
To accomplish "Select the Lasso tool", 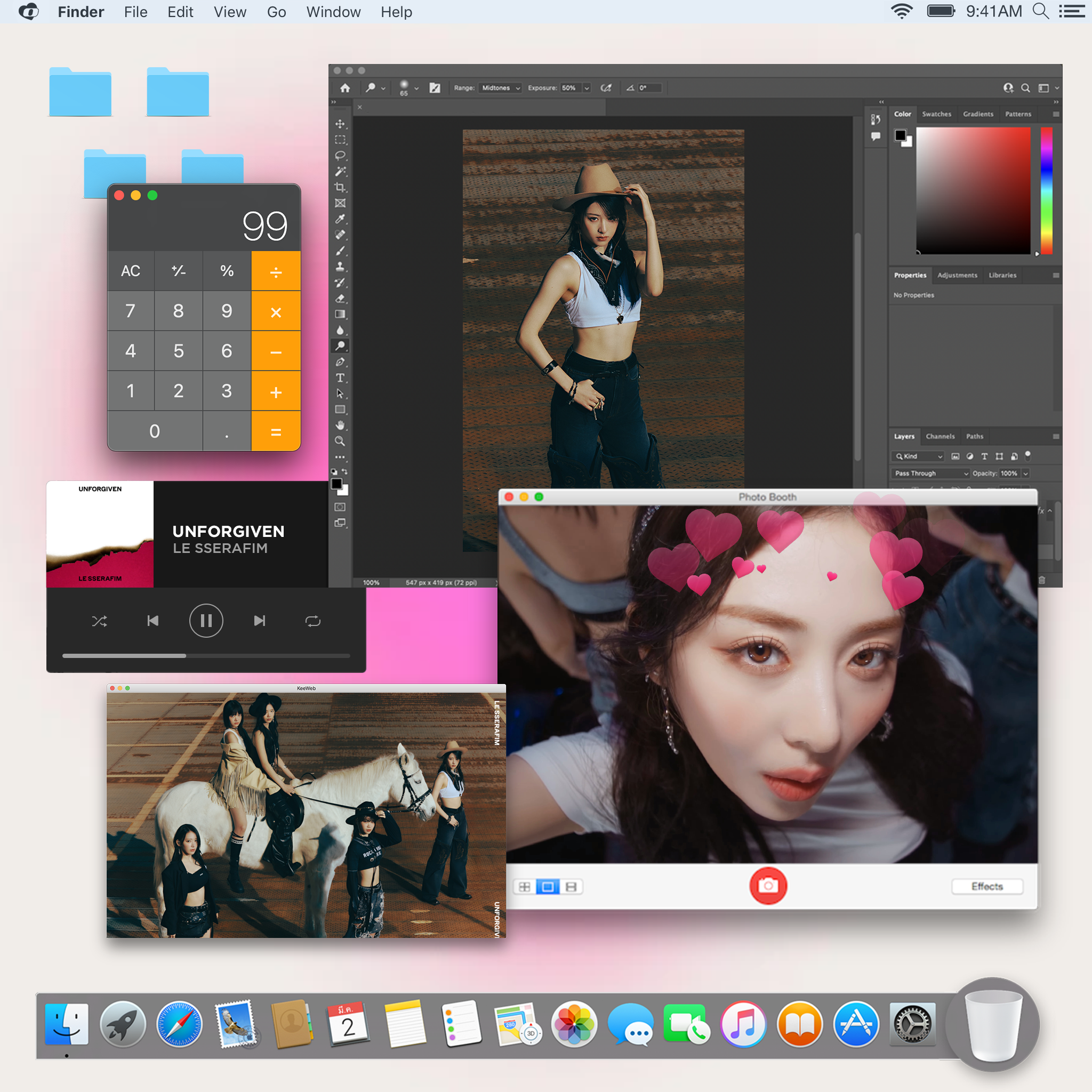I will pos(340,156).
